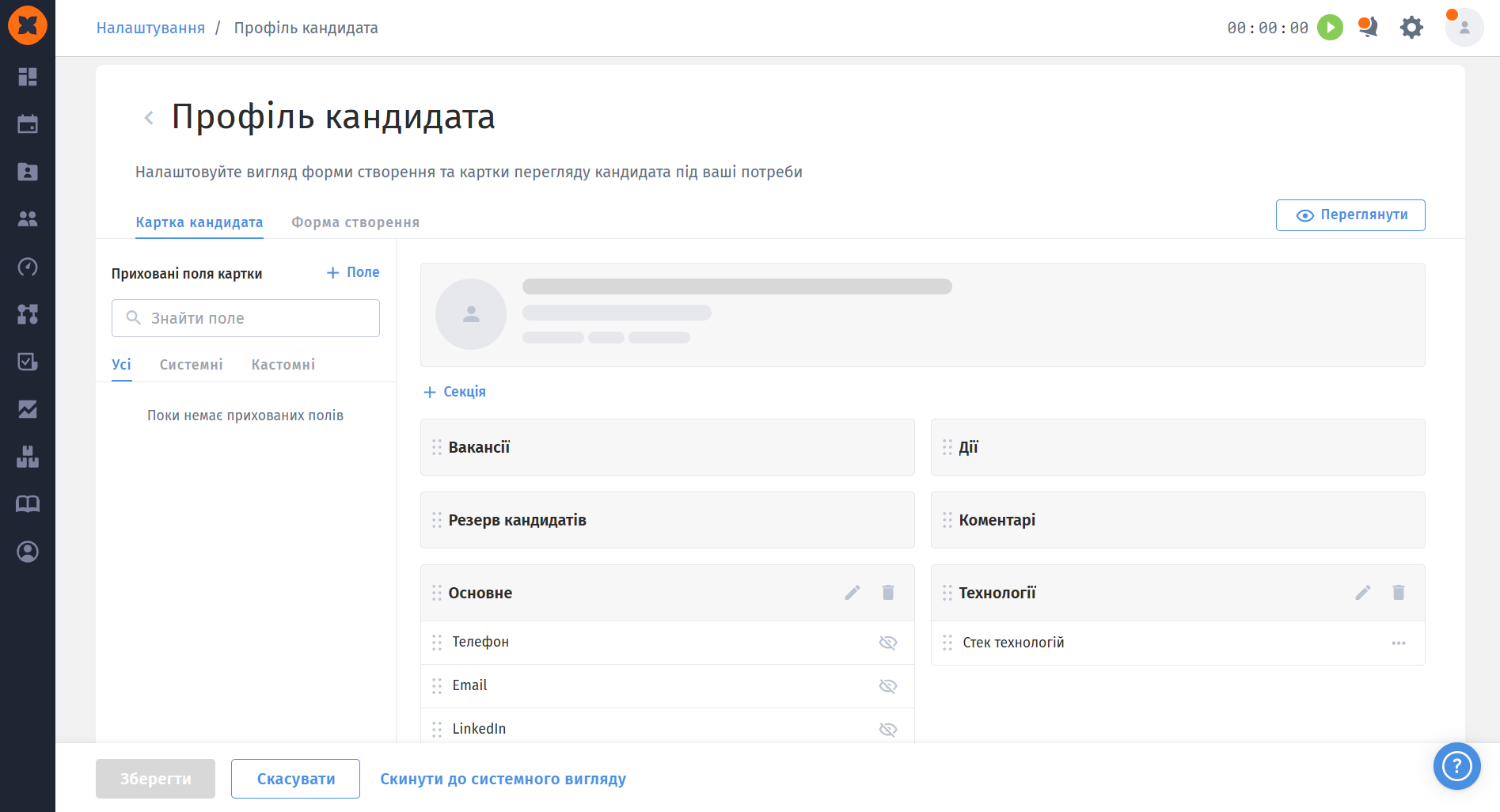Open the speedometer icon in sidebar
1500x812 pixels.
click(x=28, y=267)
